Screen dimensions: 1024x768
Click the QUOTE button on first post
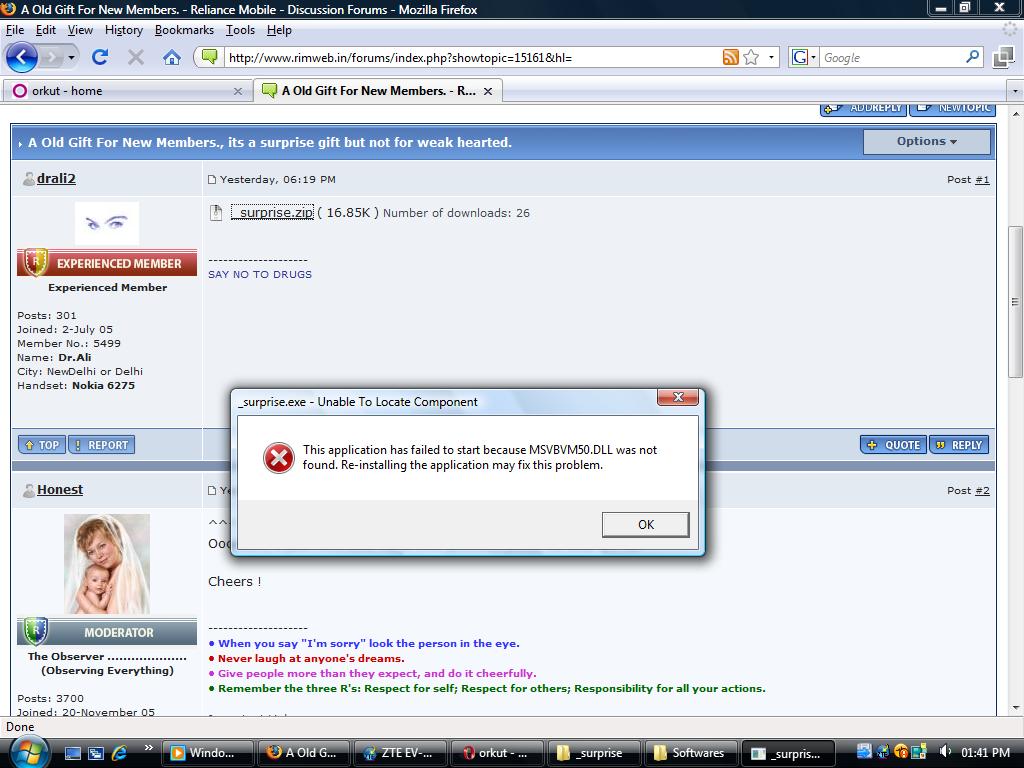click(x=893, y=445)
